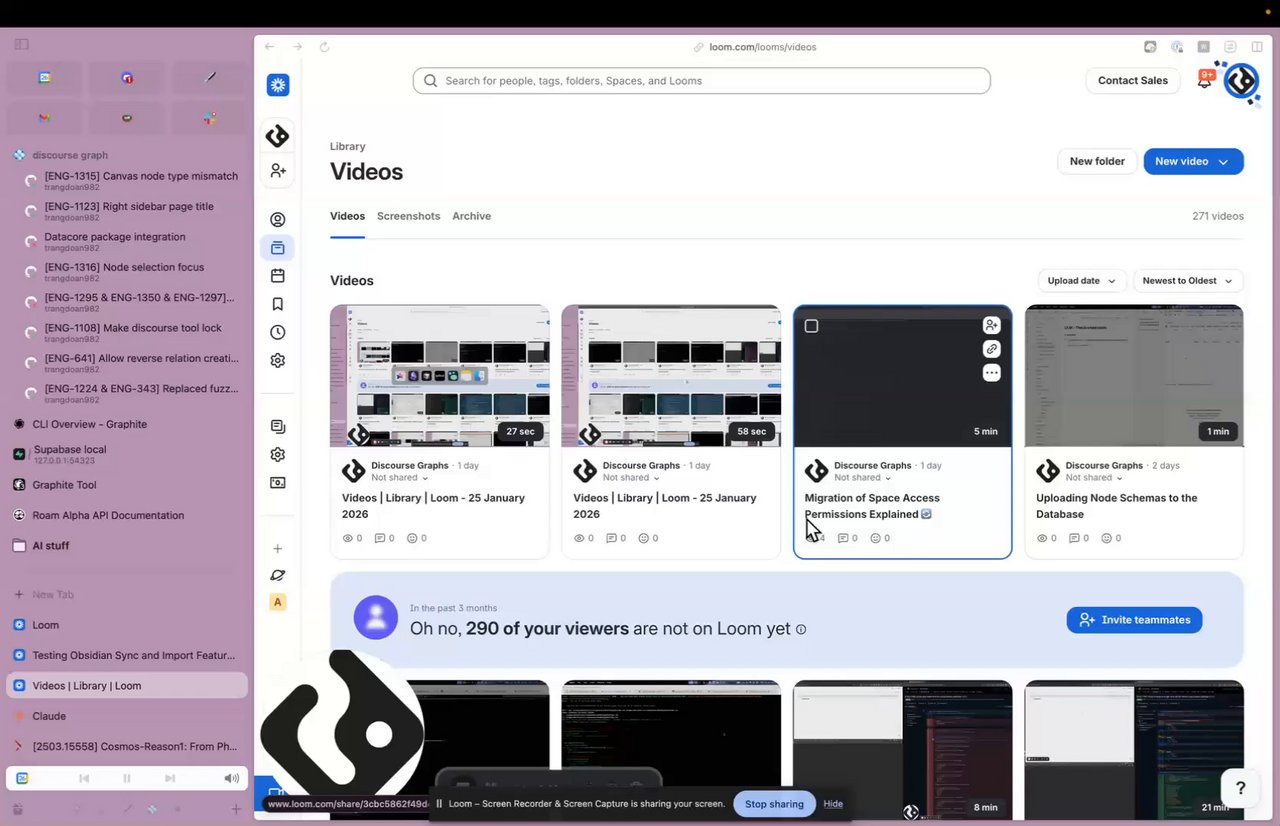
Task: Open the upper gear icon in Loom sidebar
Action: (x=278, y=360)
